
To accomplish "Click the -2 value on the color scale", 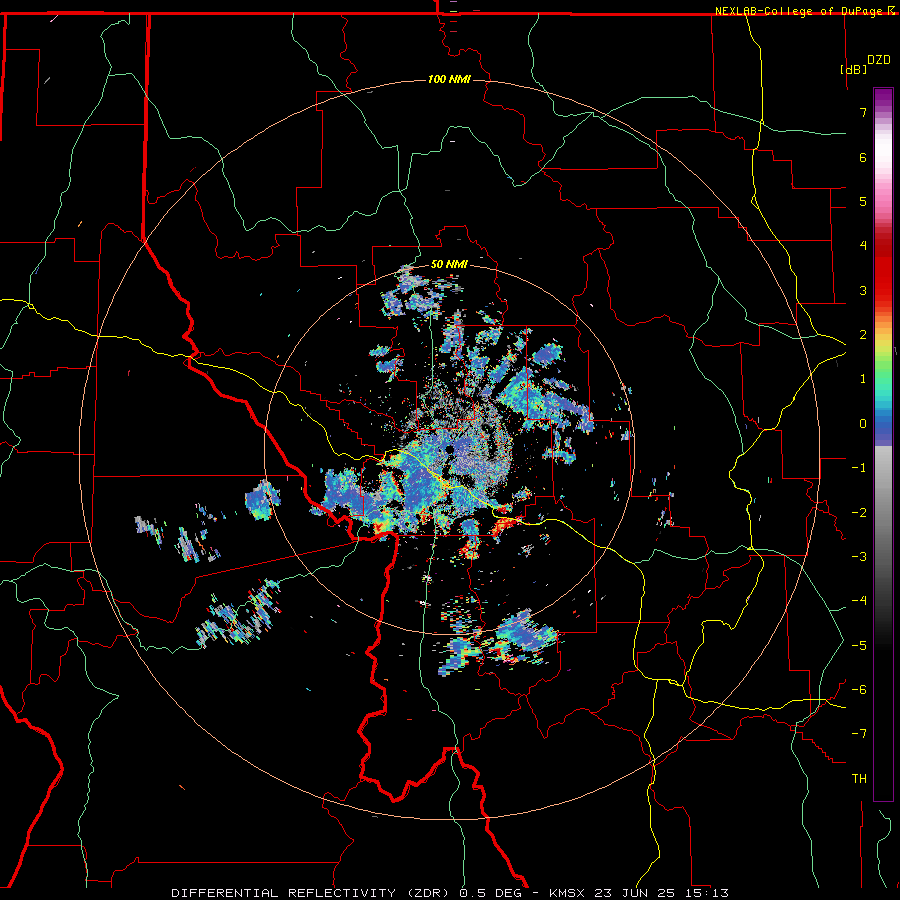I will (859, 513).
